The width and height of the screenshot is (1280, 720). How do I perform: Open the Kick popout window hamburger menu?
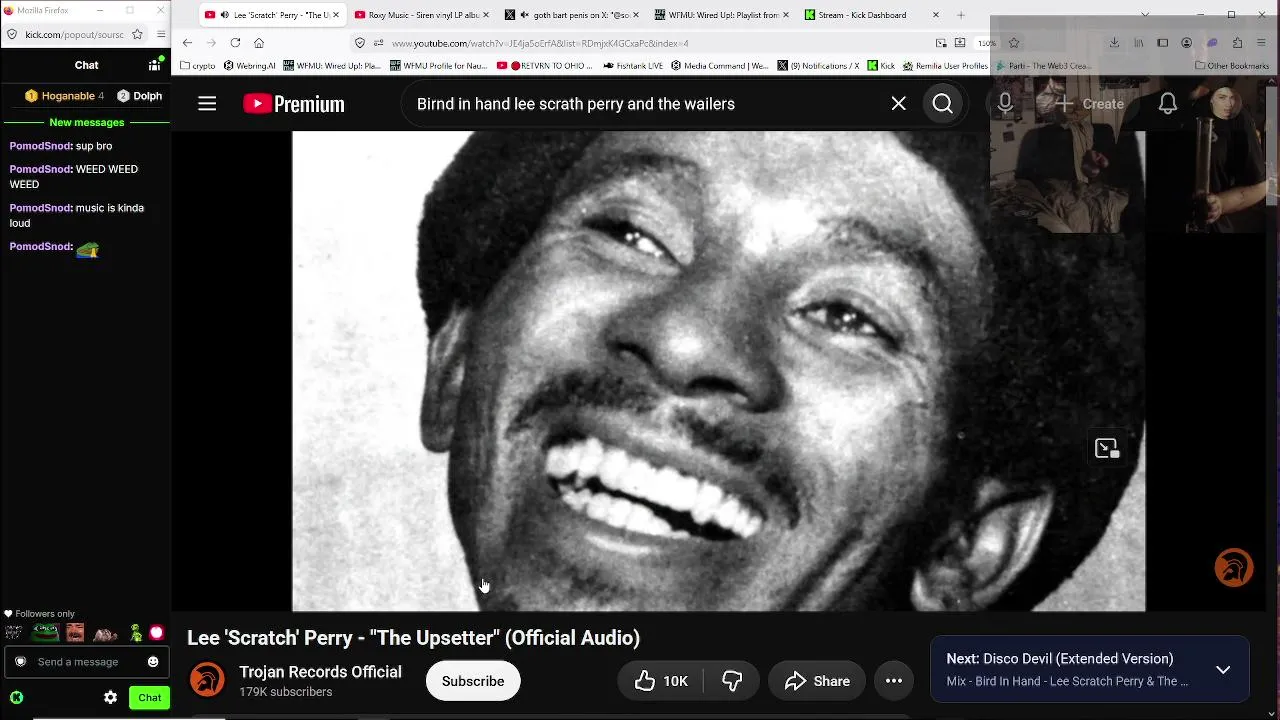click(160, 34)
